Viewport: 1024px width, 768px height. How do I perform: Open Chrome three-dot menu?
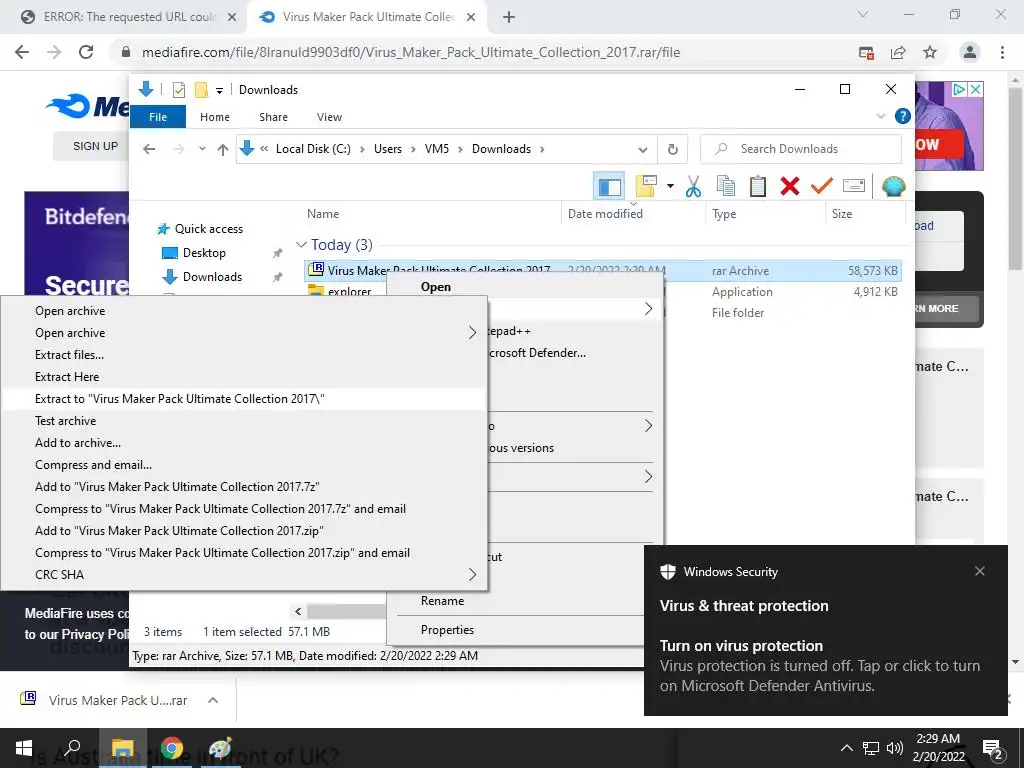point(1002,52)
